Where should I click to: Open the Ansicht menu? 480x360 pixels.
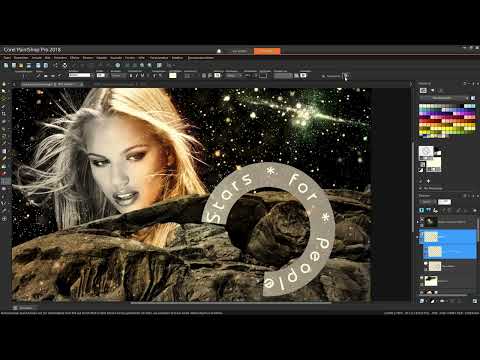point(37,58)
